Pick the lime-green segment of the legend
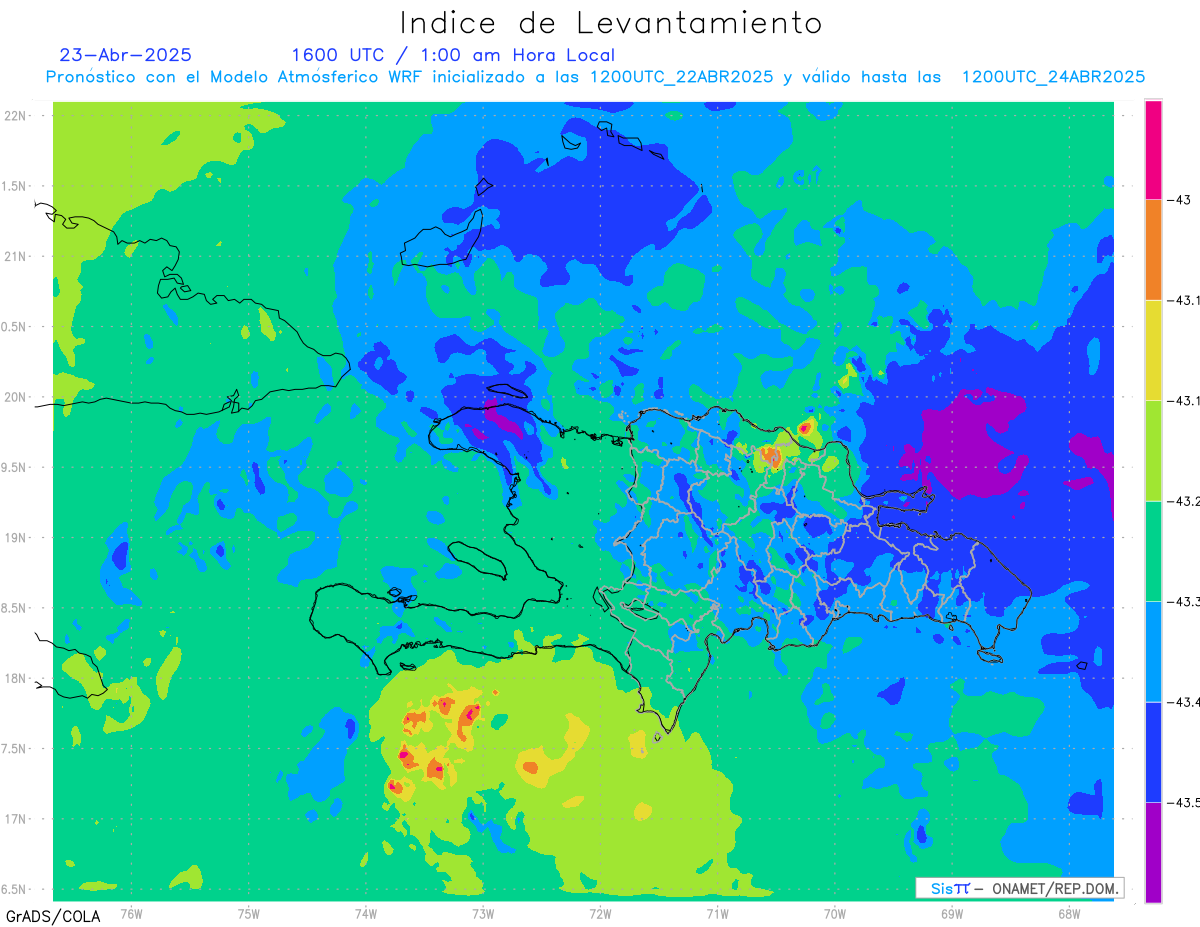The width and height of the screenshot is (1200, 927). click(x=1153, y=451)
